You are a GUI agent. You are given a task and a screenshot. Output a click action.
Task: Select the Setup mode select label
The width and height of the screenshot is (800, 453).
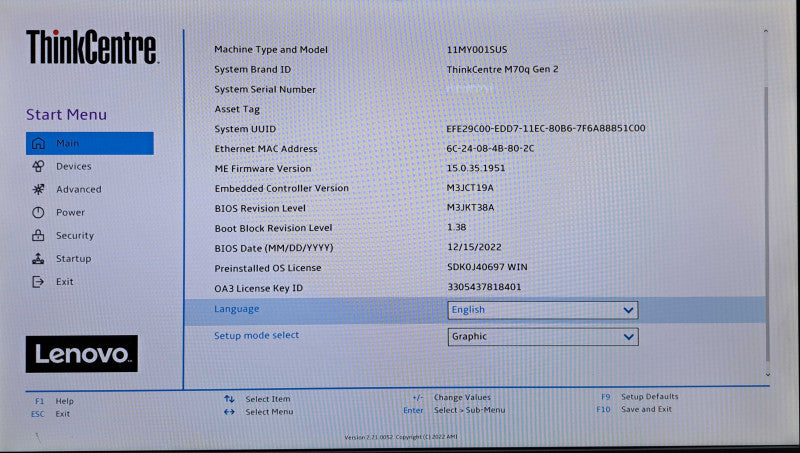tap(257, 335)
